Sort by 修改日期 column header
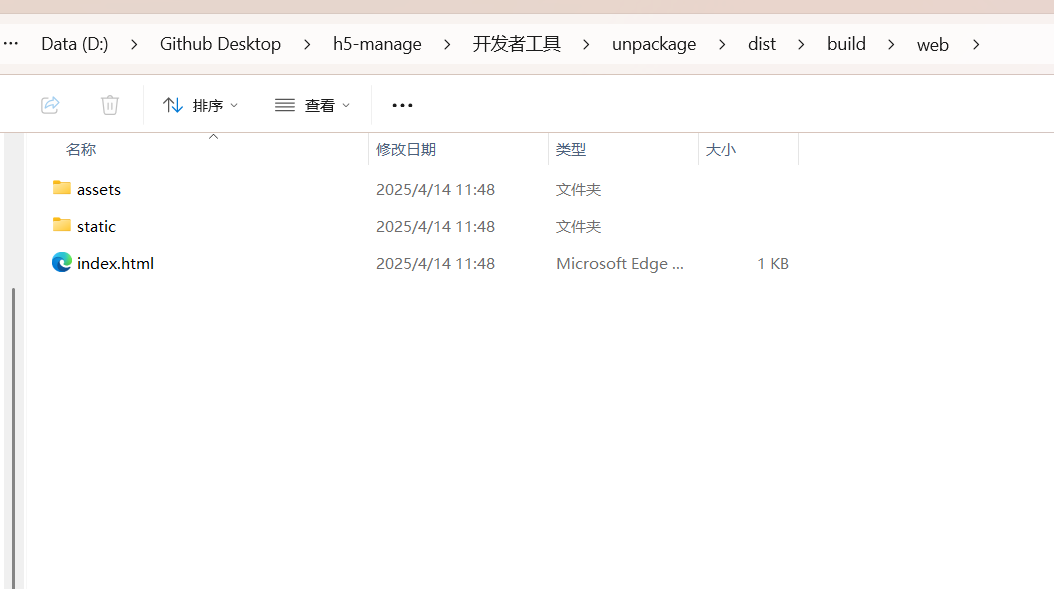The height and width of the screenshot is (589, 1054). [406, 149]
